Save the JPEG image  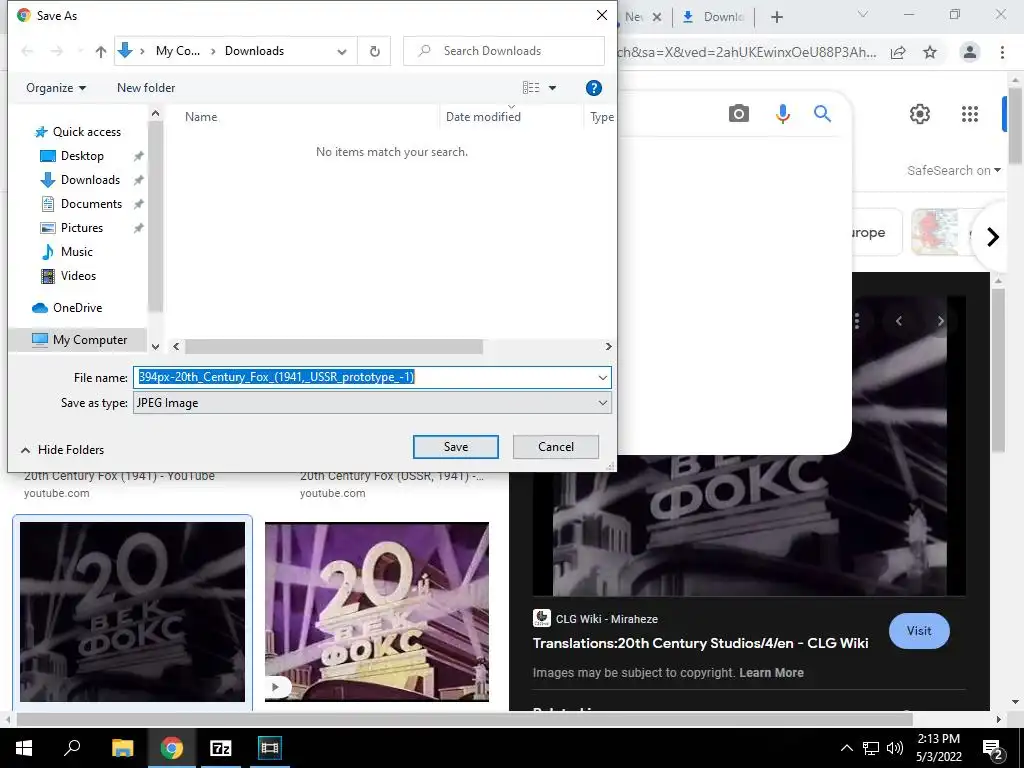tap(456, 447)
